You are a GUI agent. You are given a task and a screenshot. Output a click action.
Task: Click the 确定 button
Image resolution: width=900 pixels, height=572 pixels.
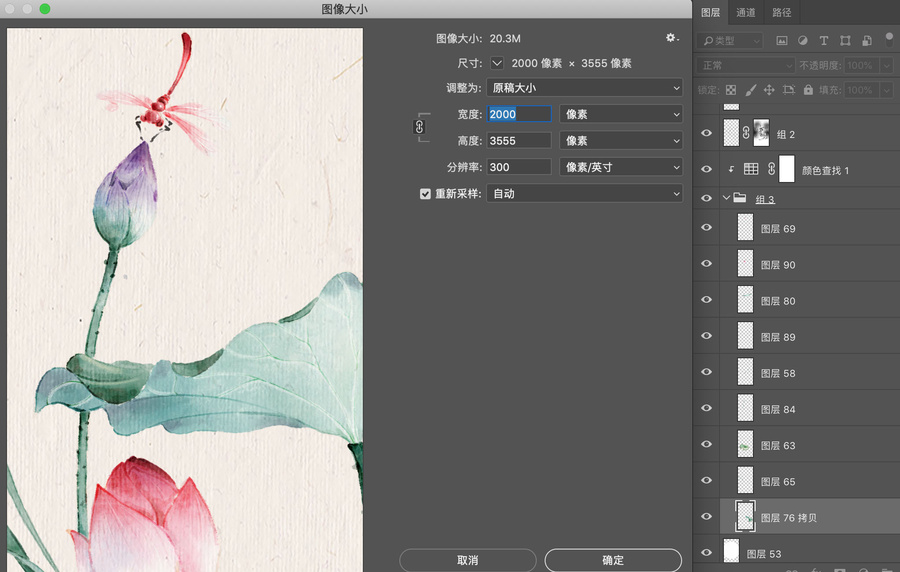click(613, 560)
